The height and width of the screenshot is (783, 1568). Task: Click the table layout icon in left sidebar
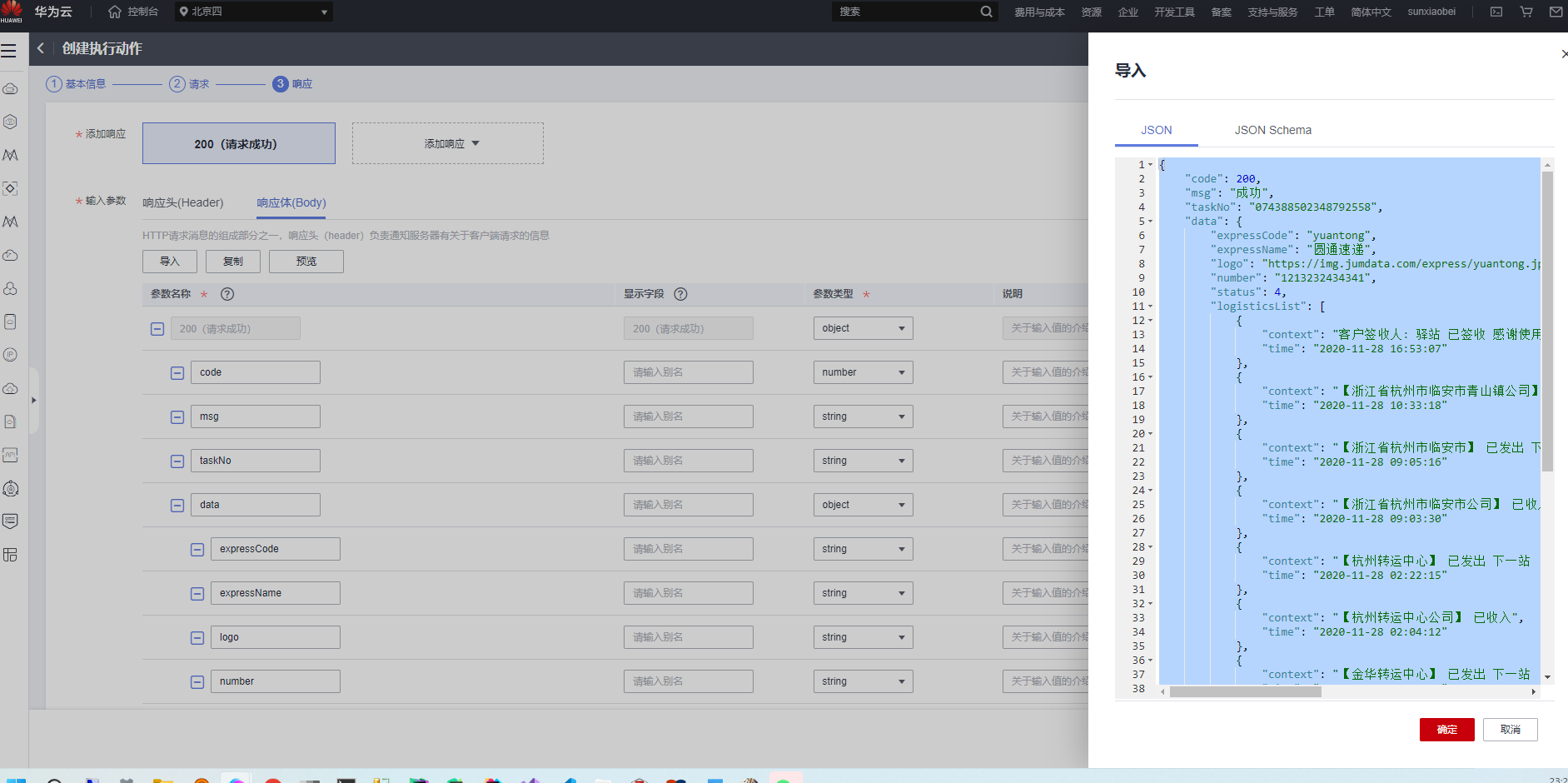pos(11,555)
